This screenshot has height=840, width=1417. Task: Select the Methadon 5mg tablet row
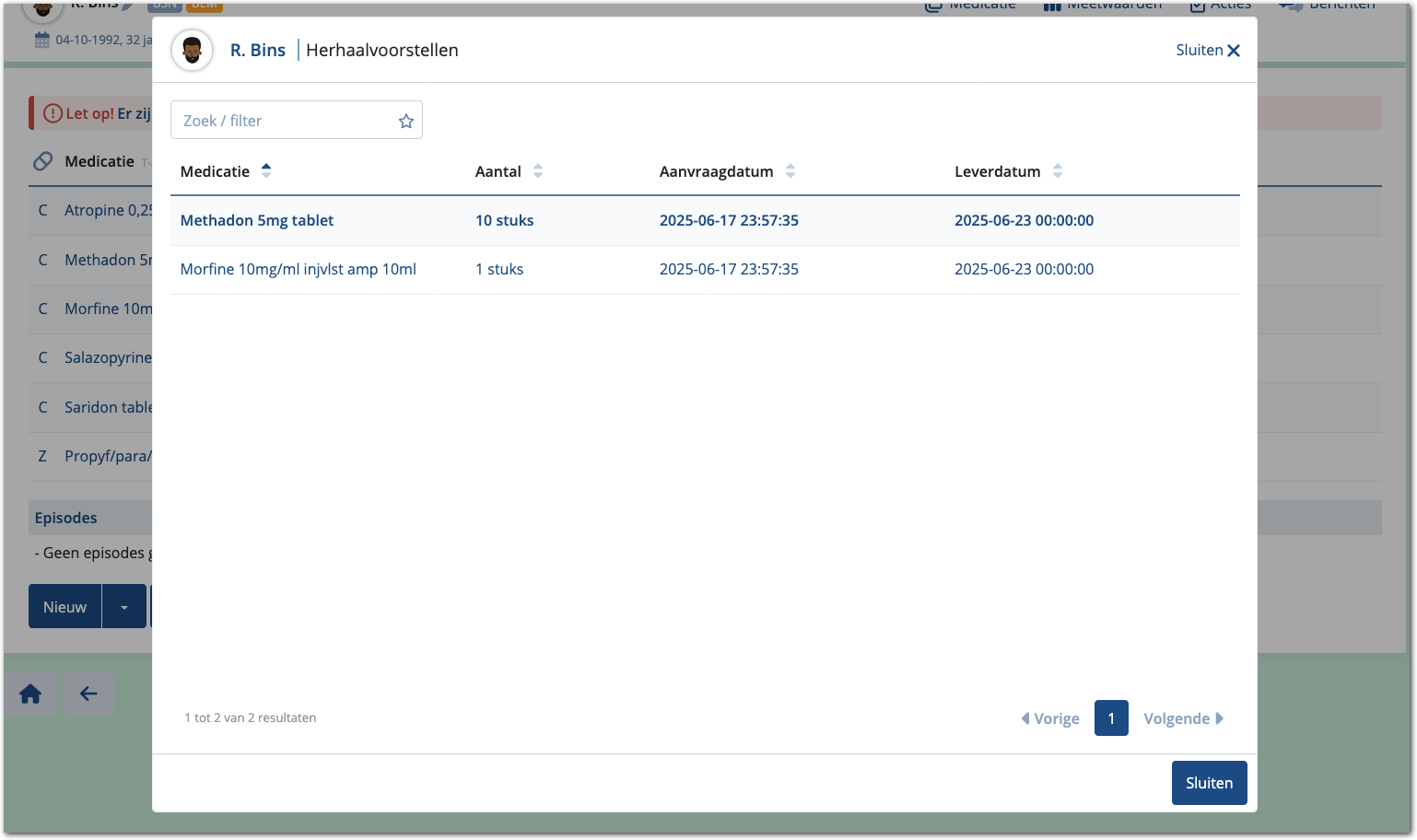click(x=257, y=220)
